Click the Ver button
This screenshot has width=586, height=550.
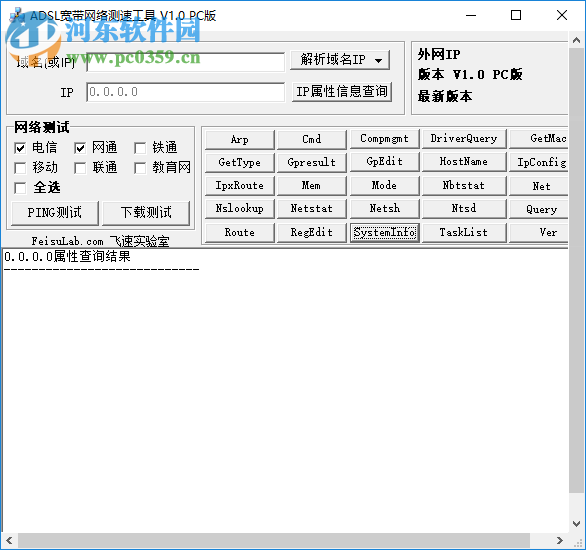click(539, 233)
